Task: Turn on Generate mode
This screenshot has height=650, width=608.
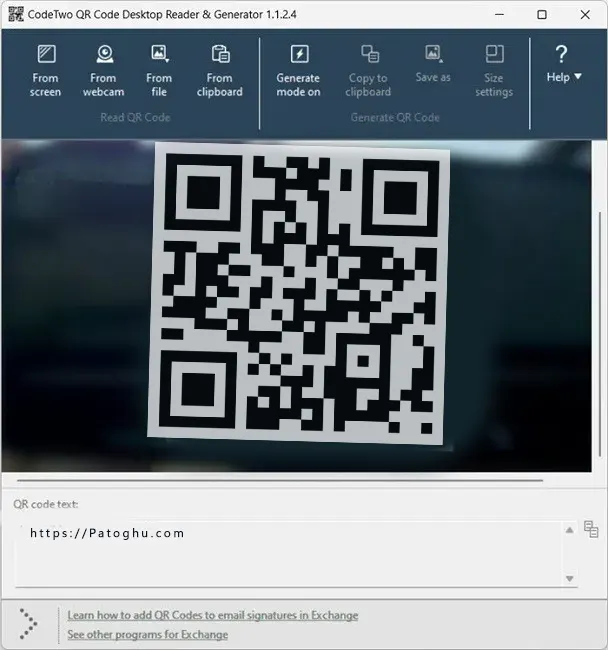Action: [298, 70]
